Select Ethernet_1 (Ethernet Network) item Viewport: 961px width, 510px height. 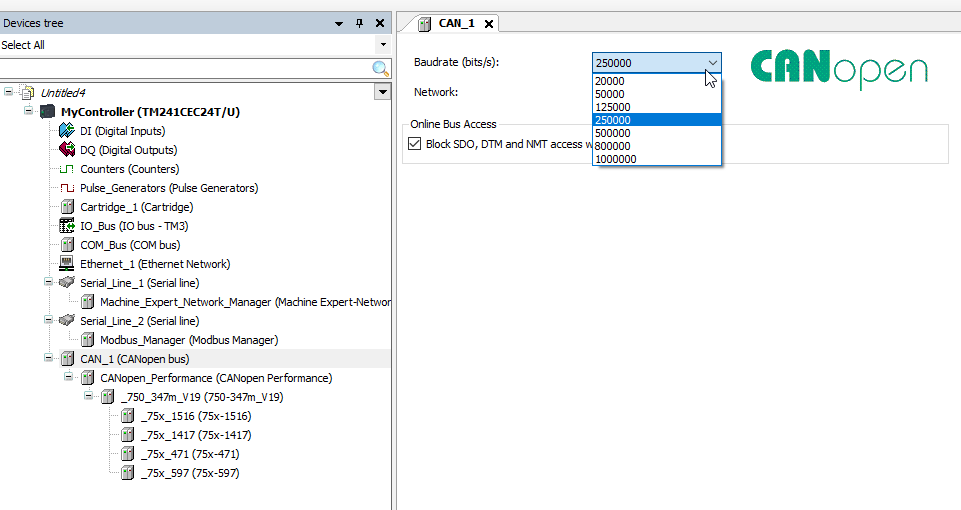(x=155, y=264)
